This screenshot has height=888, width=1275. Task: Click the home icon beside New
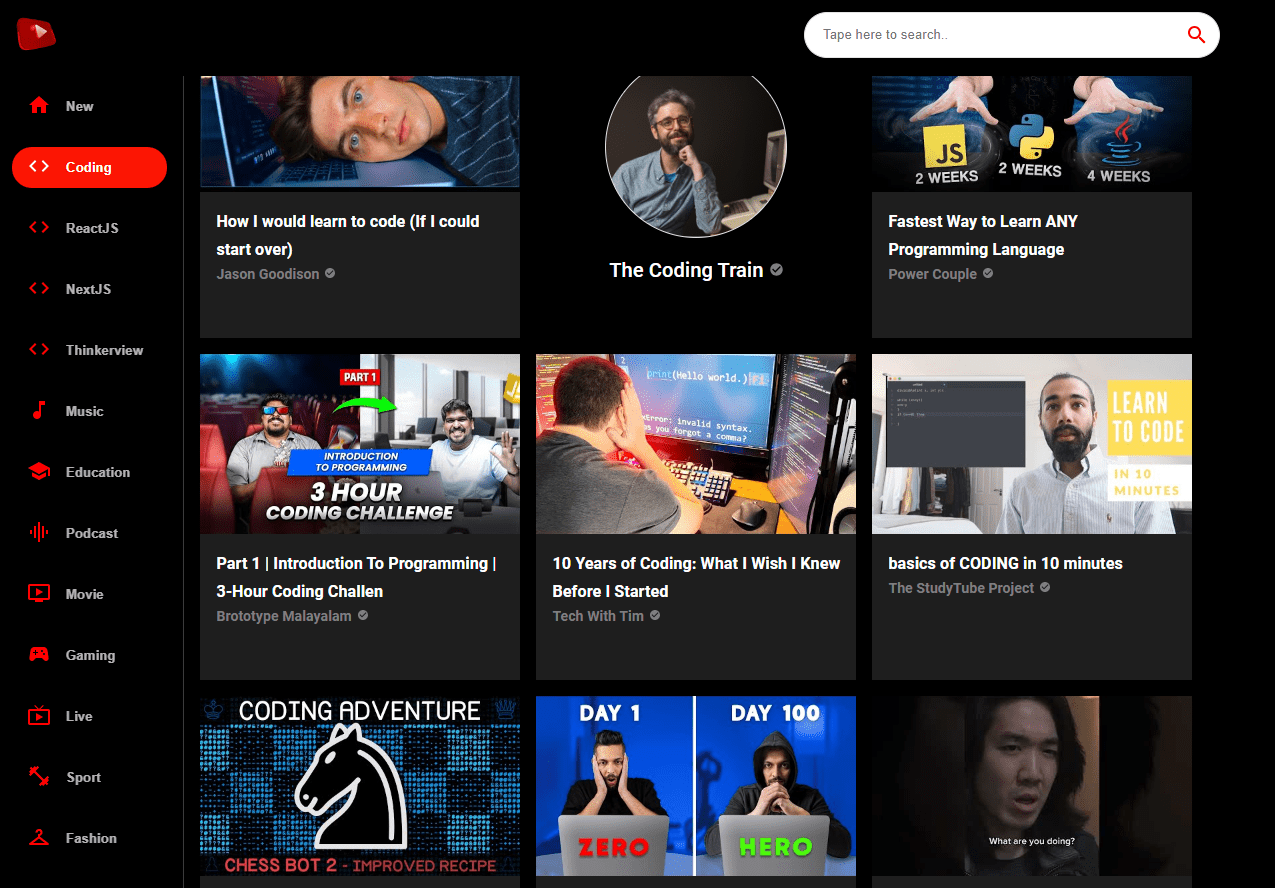coord(39,106)
